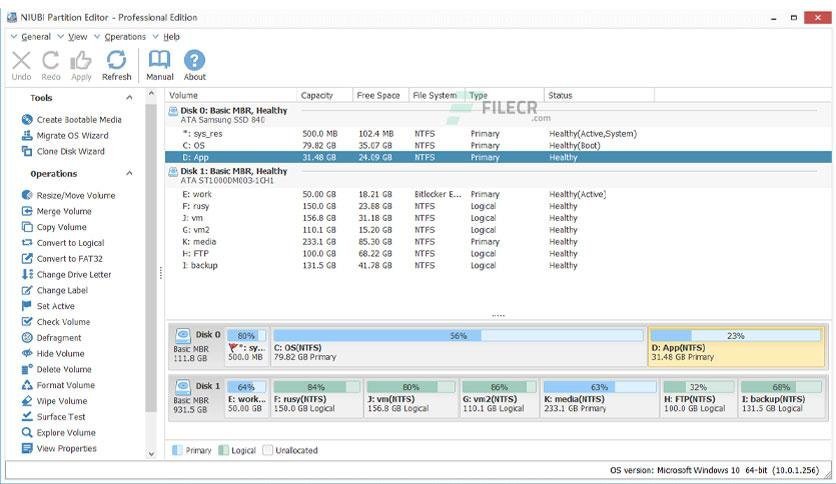The height and width of the screenshot is (484, 836).
Task: Select the Disk 1 header row in list
Action: (498, 175)
